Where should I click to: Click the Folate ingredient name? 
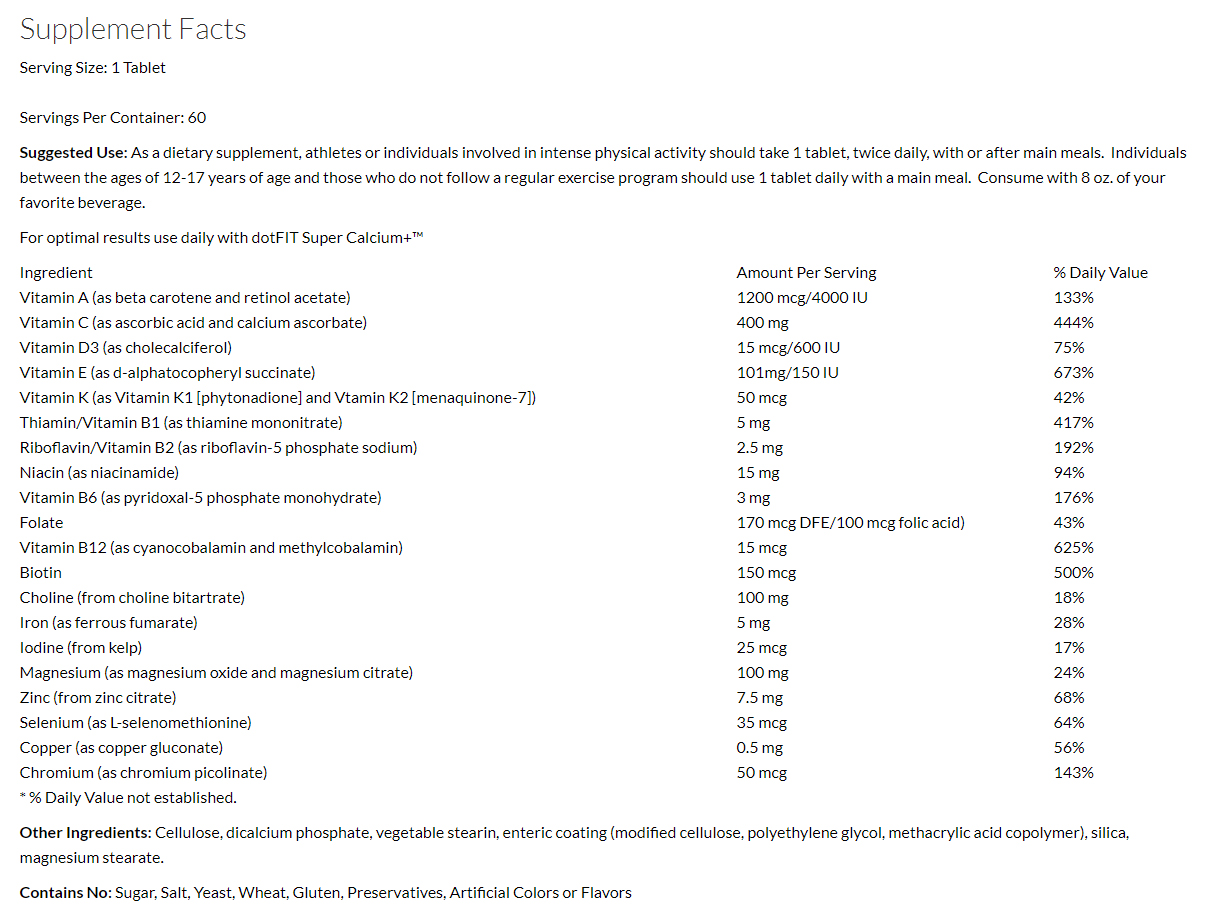42,523
